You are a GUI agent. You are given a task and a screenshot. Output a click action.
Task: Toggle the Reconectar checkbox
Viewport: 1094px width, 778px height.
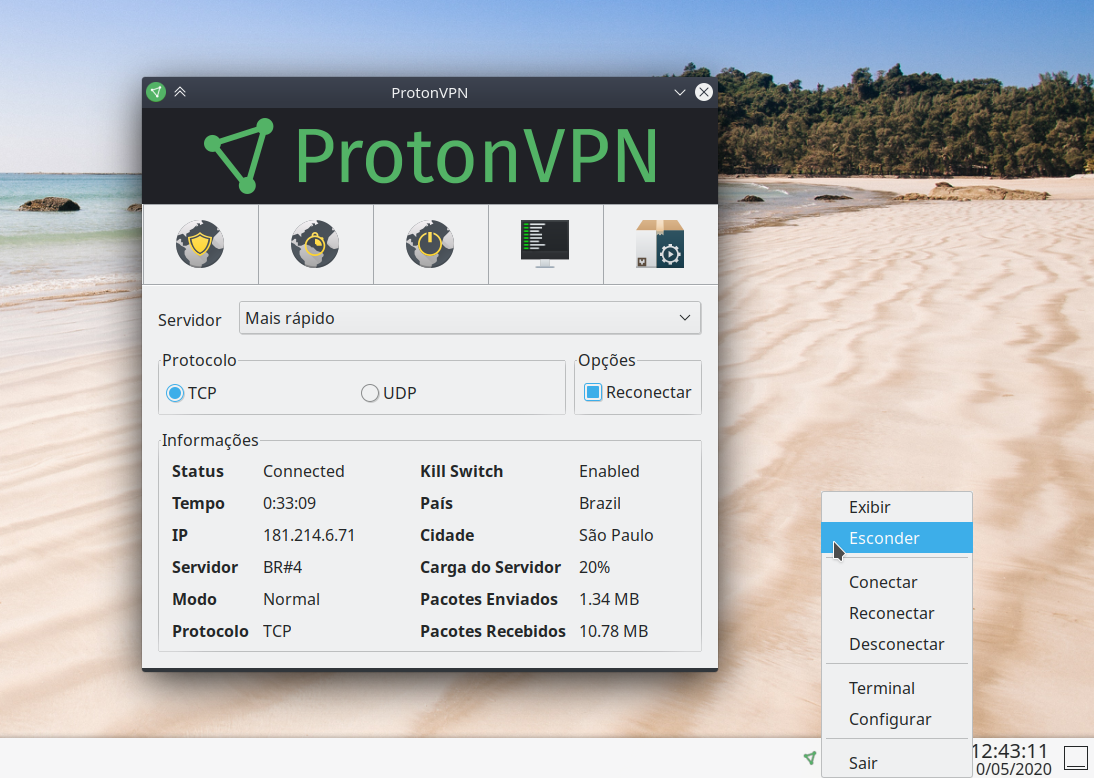coord(592,392)
